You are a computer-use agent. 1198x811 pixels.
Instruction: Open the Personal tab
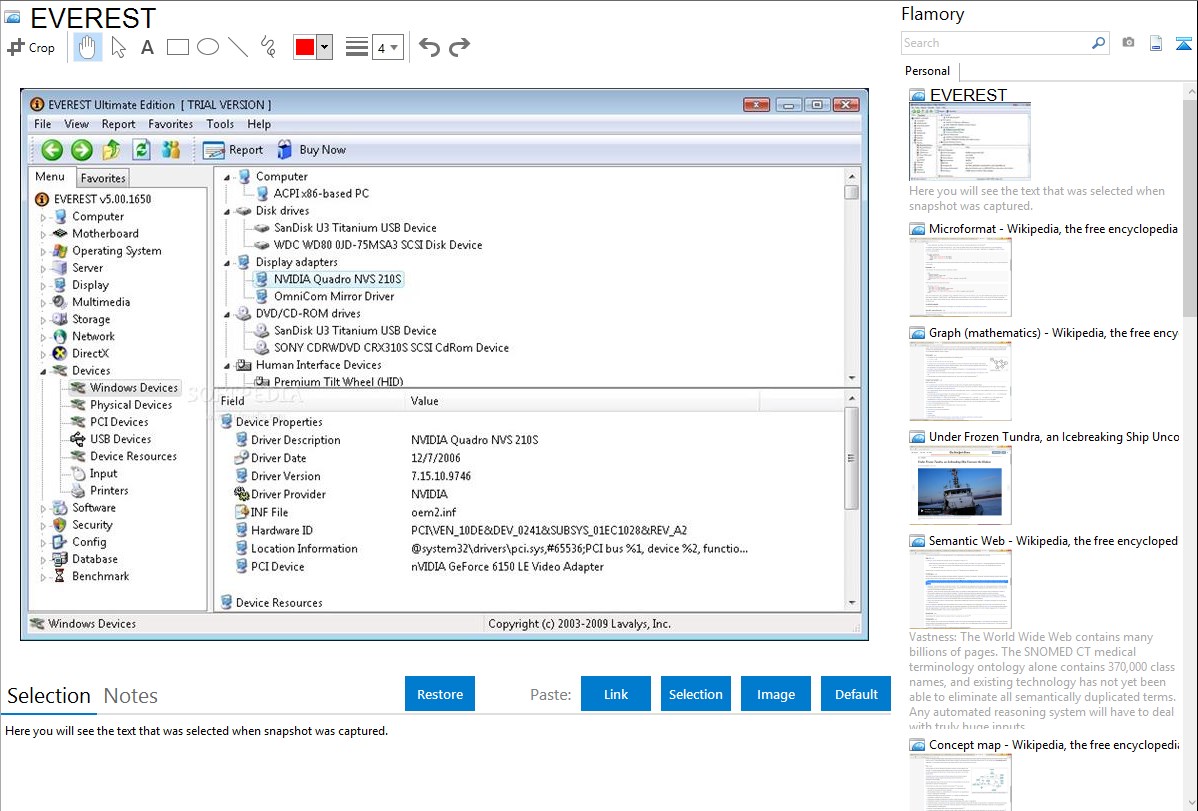[x=927, y=71]
